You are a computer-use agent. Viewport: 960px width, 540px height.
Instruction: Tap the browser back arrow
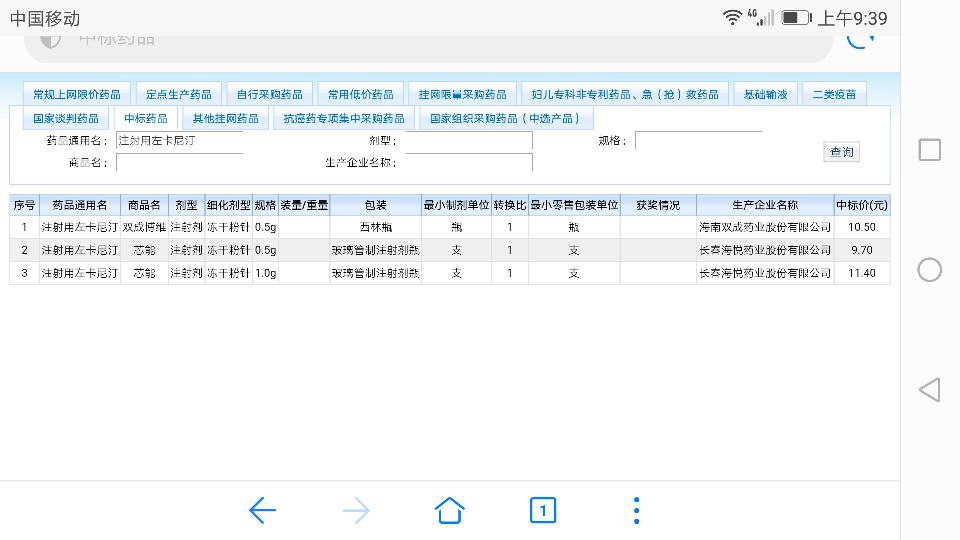[x=262, y=511]
